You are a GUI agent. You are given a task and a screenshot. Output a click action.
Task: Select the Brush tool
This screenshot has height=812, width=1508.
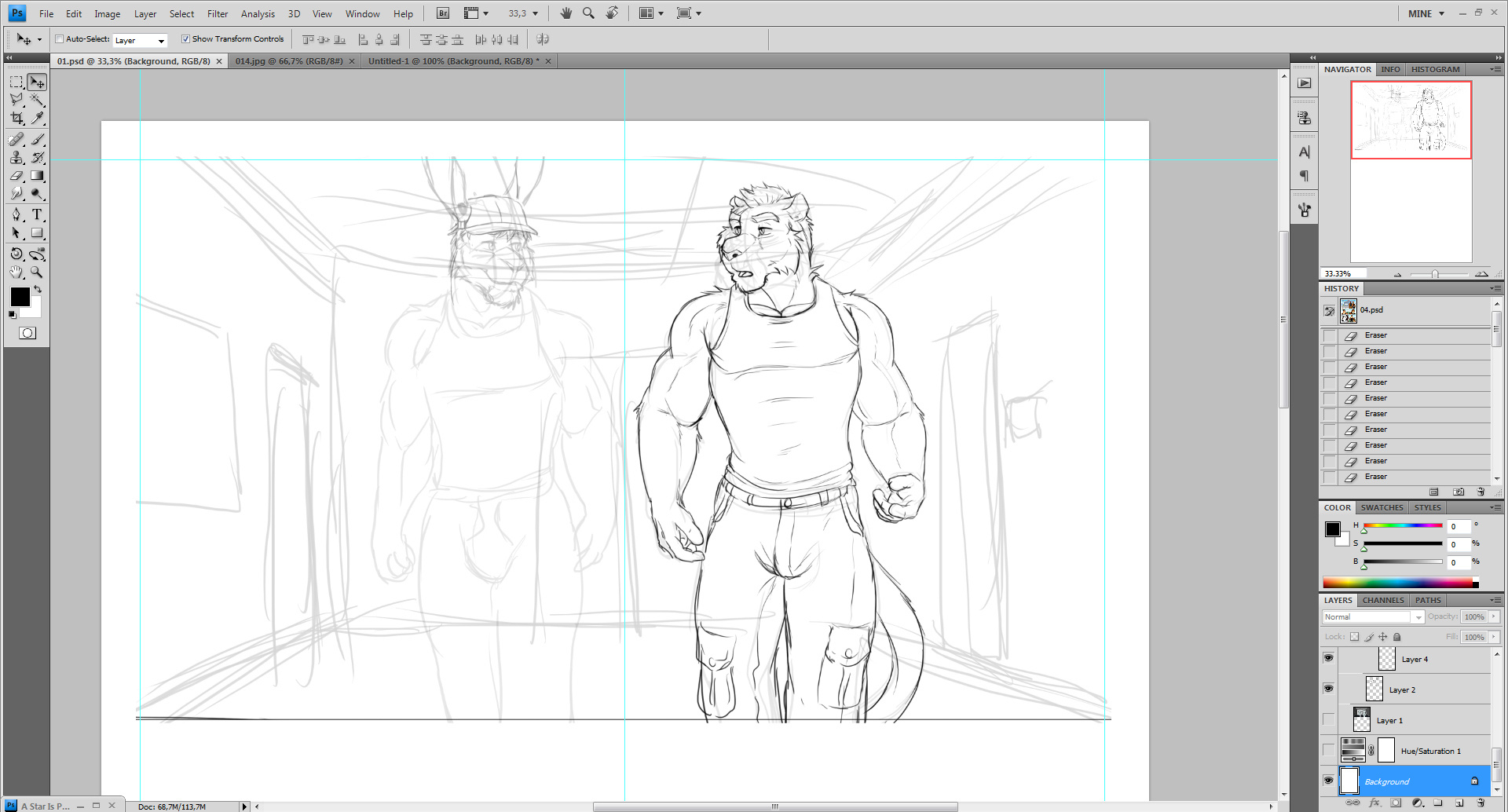coord(37,140)
